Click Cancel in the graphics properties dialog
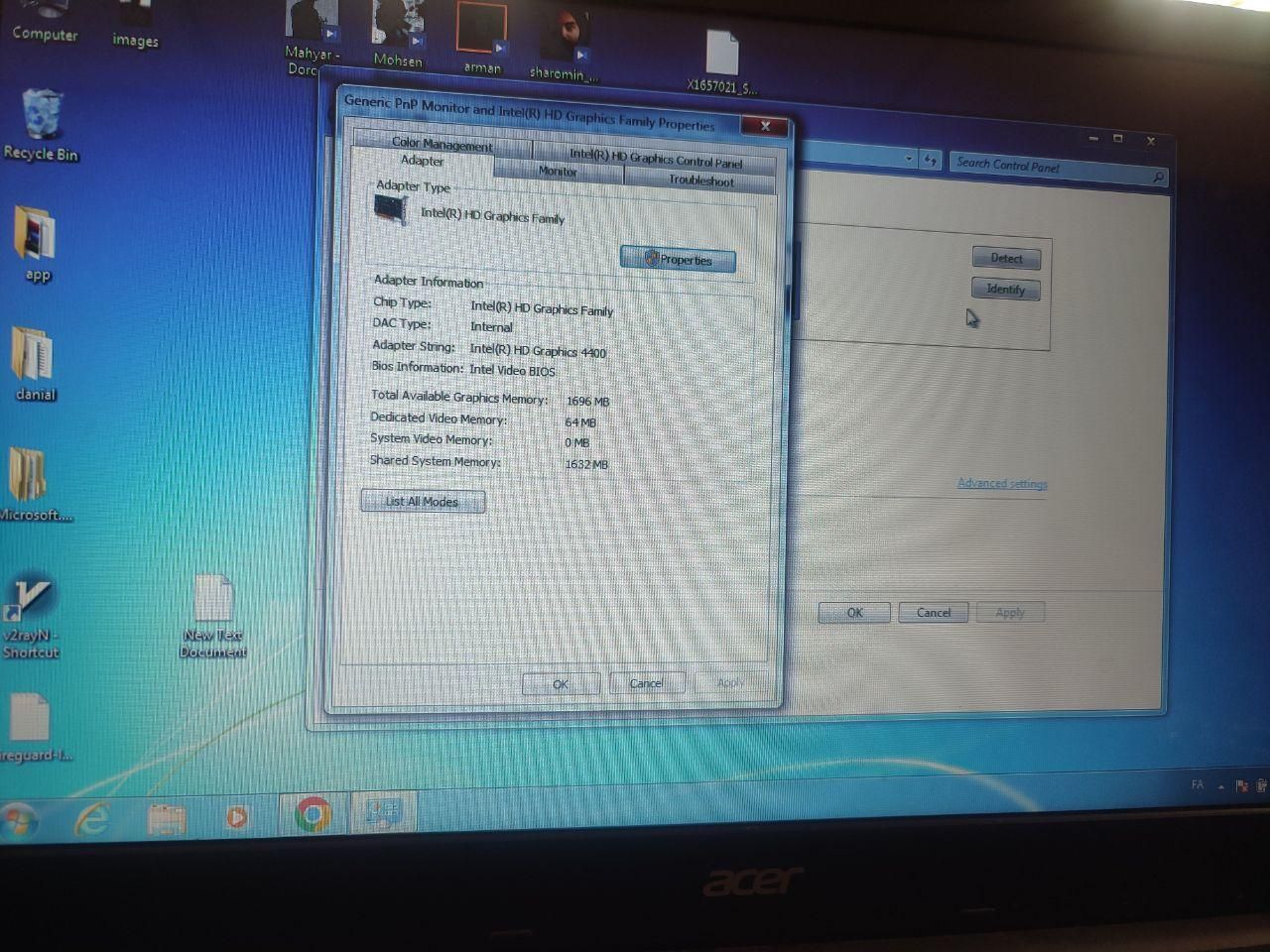This screenshot has width=1270, height=952. tap(646, 682)
